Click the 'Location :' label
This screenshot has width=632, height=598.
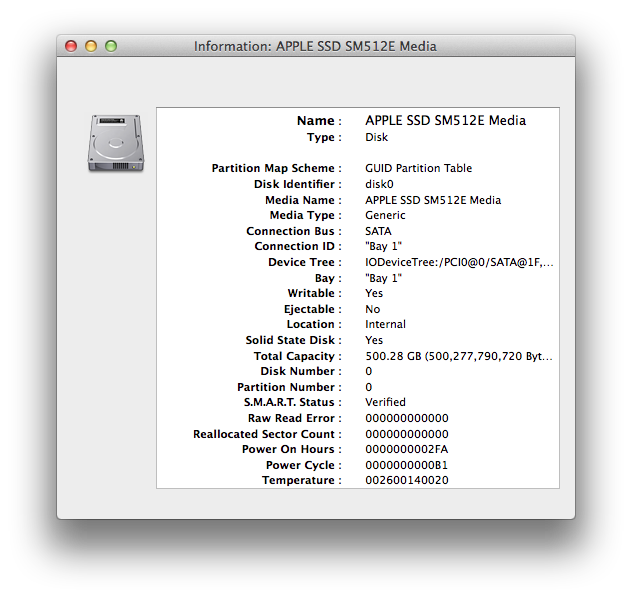(314, 325)
